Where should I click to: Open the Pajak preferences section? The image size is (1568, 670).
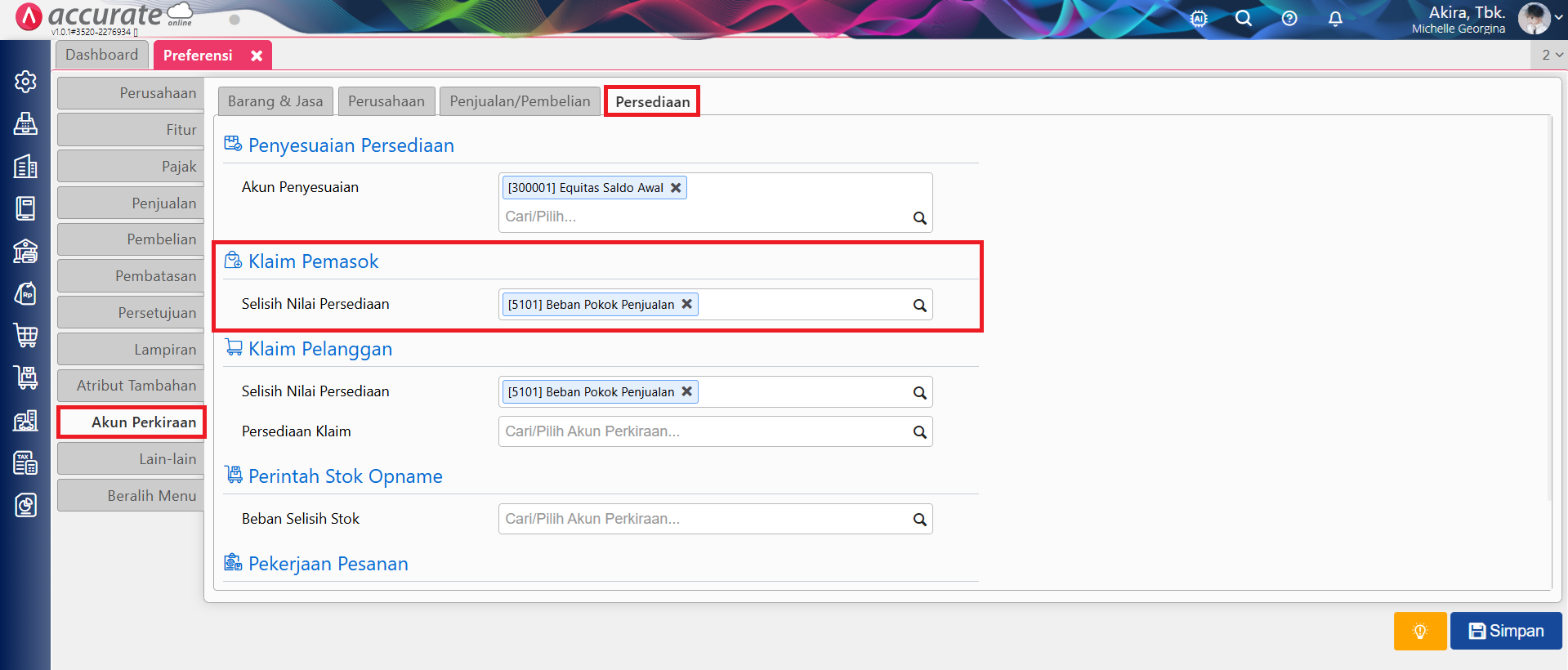131,167
